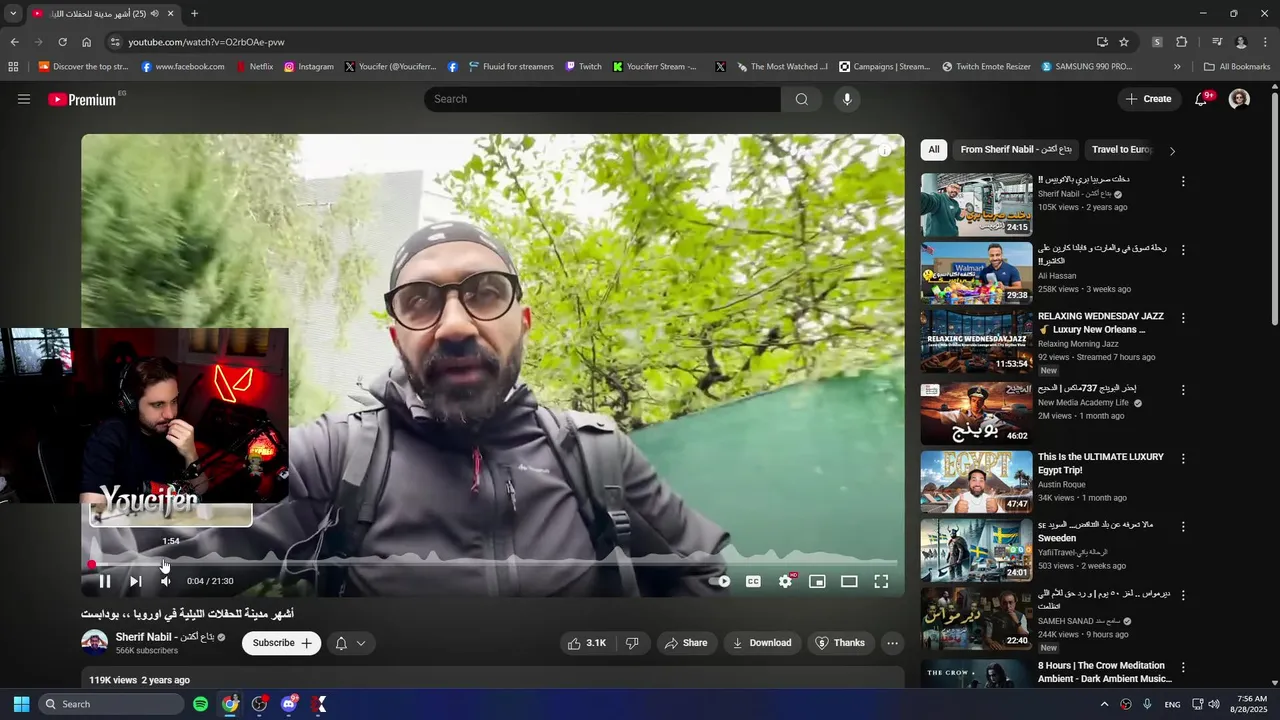Show next filter chips arrow
The width and height of the screenshot is (1280, 720).
tap(1172, 150)
